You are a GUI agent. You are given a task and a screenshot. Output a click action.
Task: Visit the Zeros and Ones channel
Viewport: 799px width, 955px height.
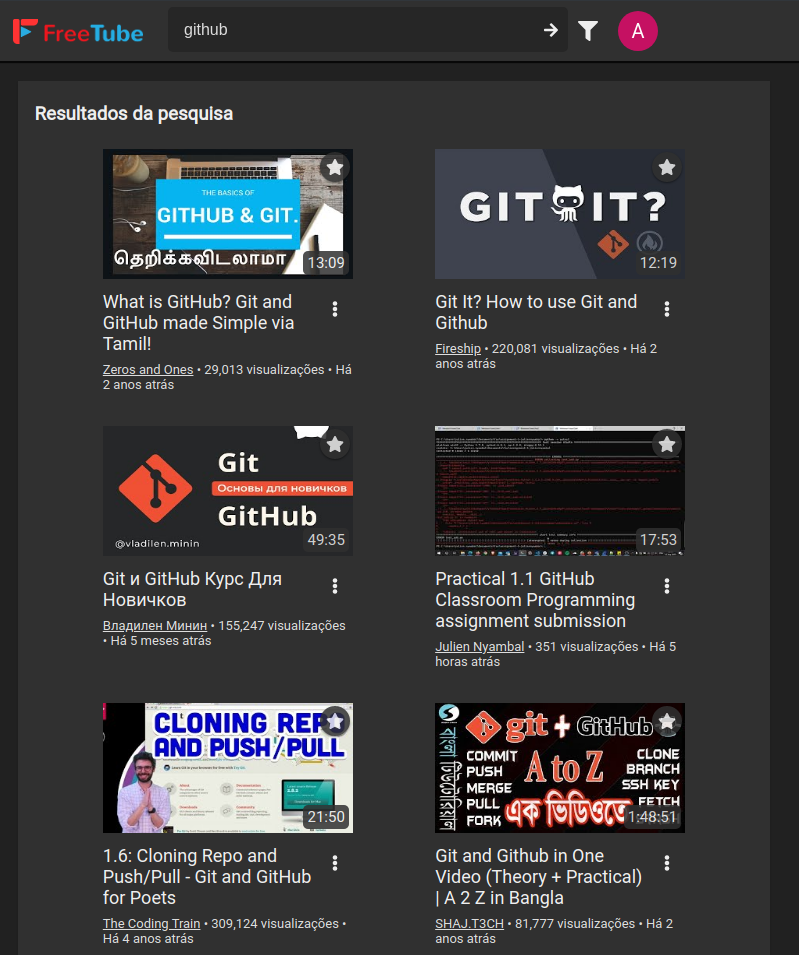coord(148,370)
